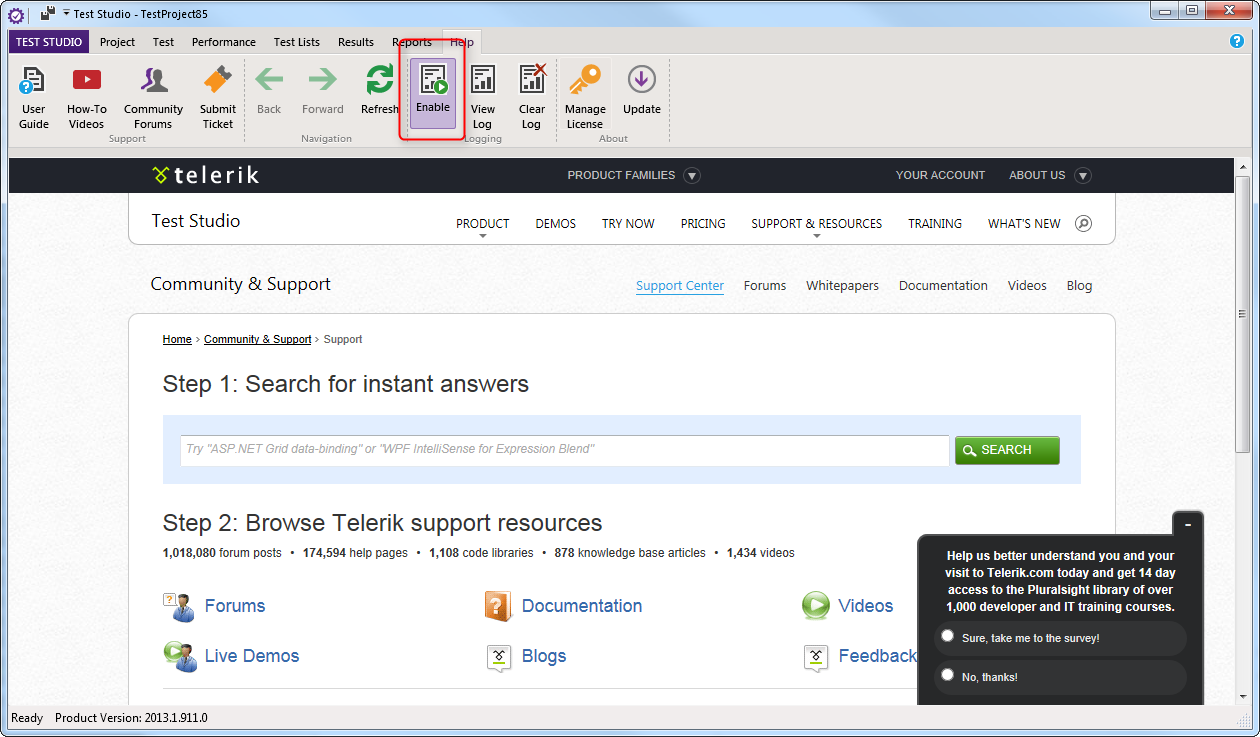Open the Forums text link below Step 2

235,606
